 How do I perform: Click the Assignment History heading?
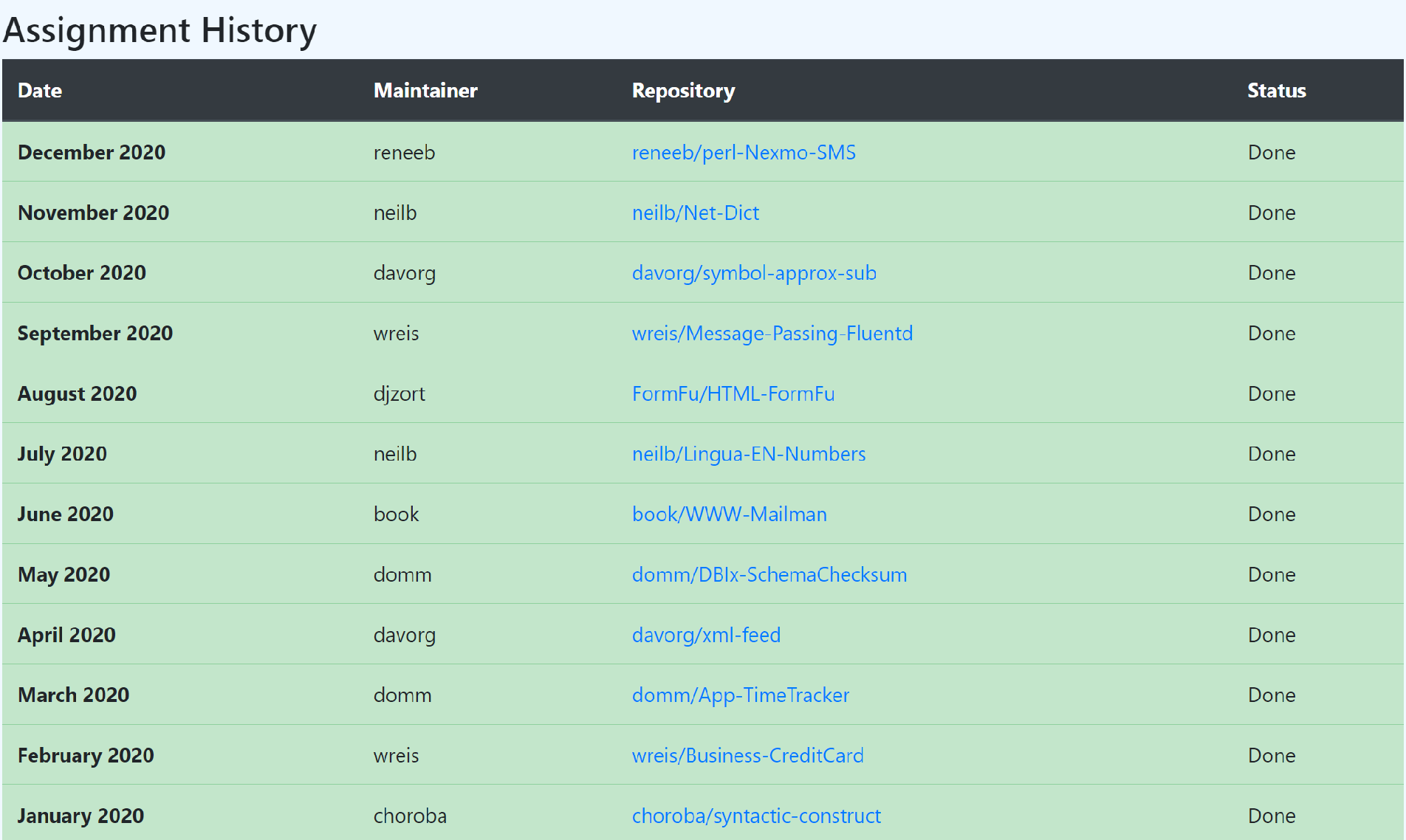click(x=160, y=31)
